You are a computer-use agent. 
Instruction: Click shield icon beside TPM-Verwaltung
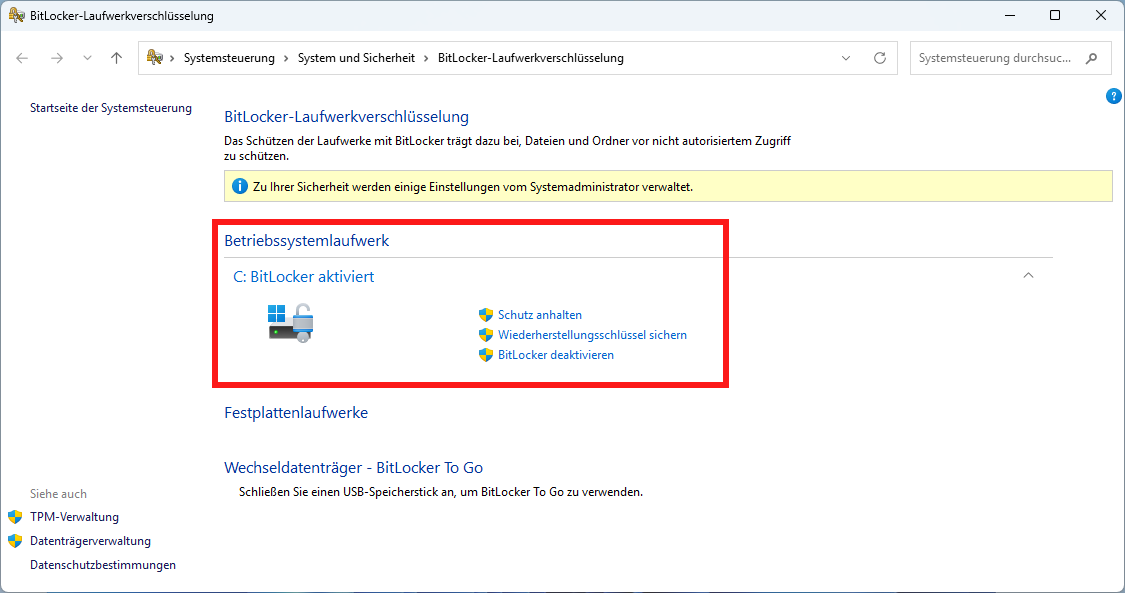pyautogui.click(x=15, y=517)
